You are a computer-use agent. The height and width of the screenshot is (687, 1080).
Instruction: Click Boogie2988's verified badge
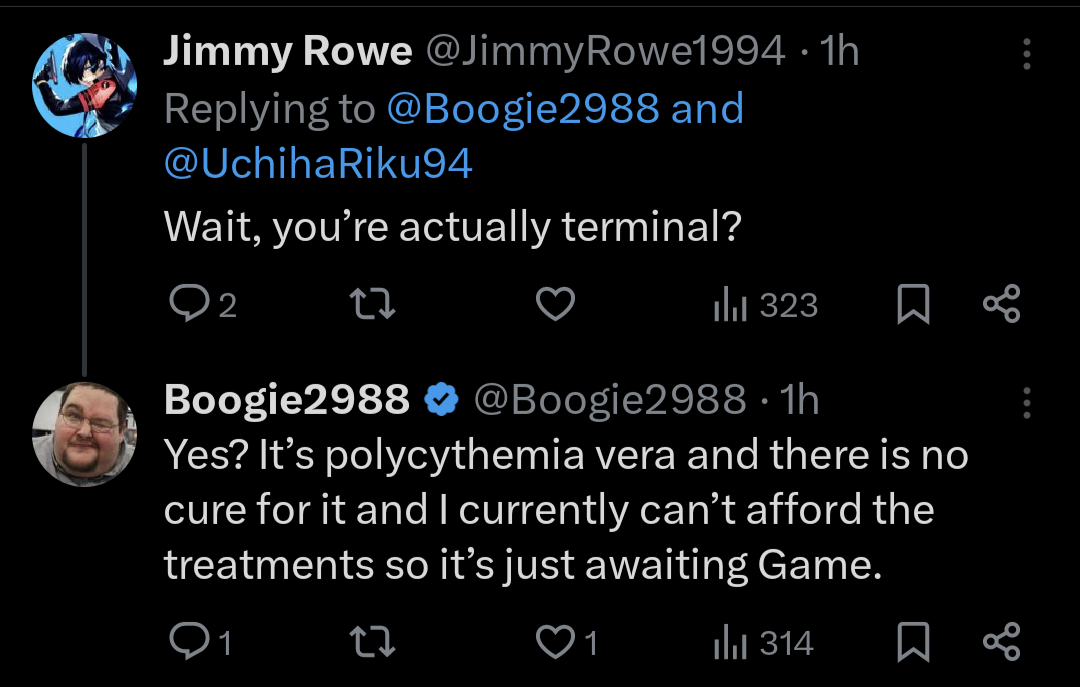click(x=441, y=399)
